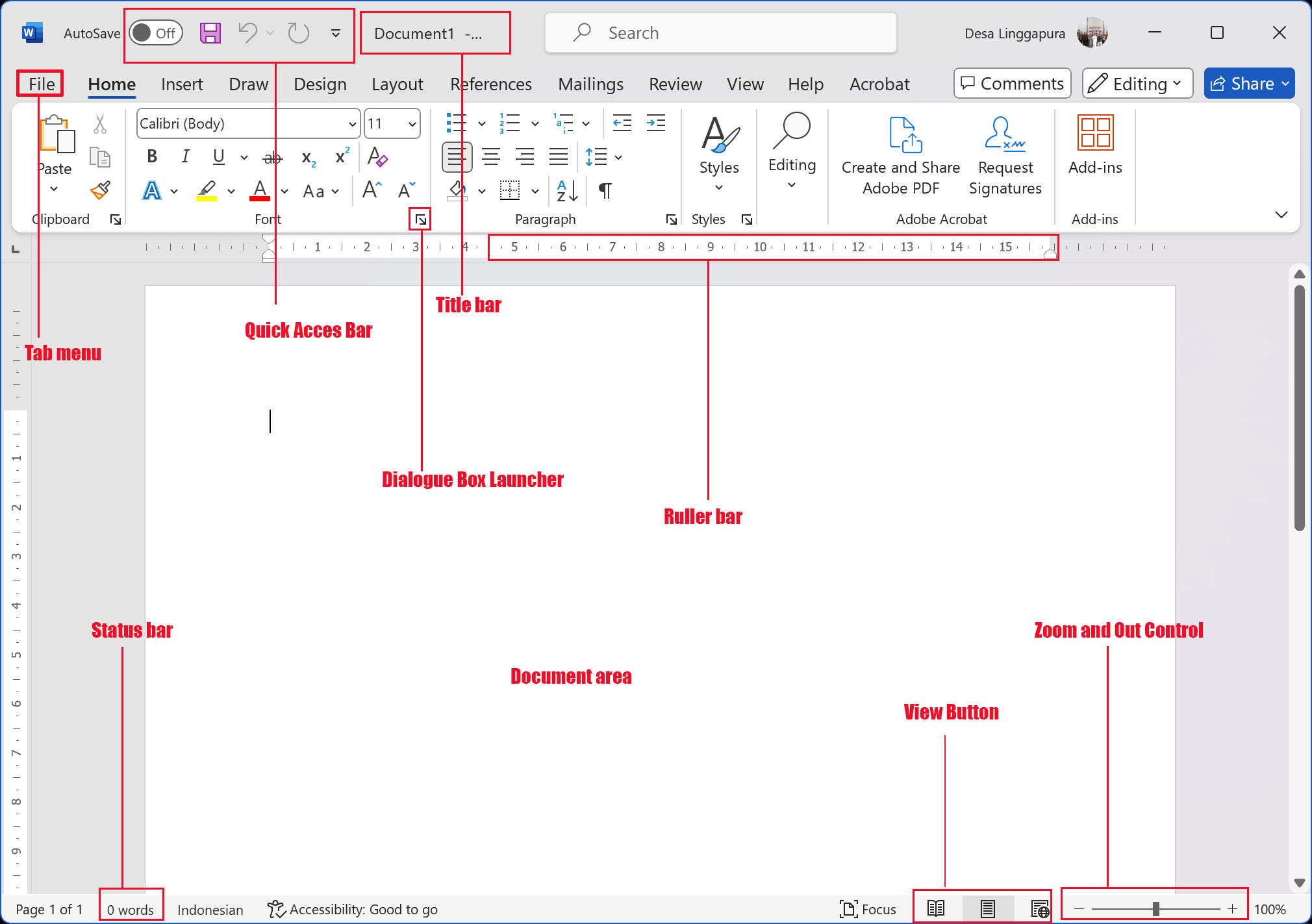The width and height of the screenshot is (1312, 924).
Task: Open the font family dropdown
Action: [x=351, y=123]
